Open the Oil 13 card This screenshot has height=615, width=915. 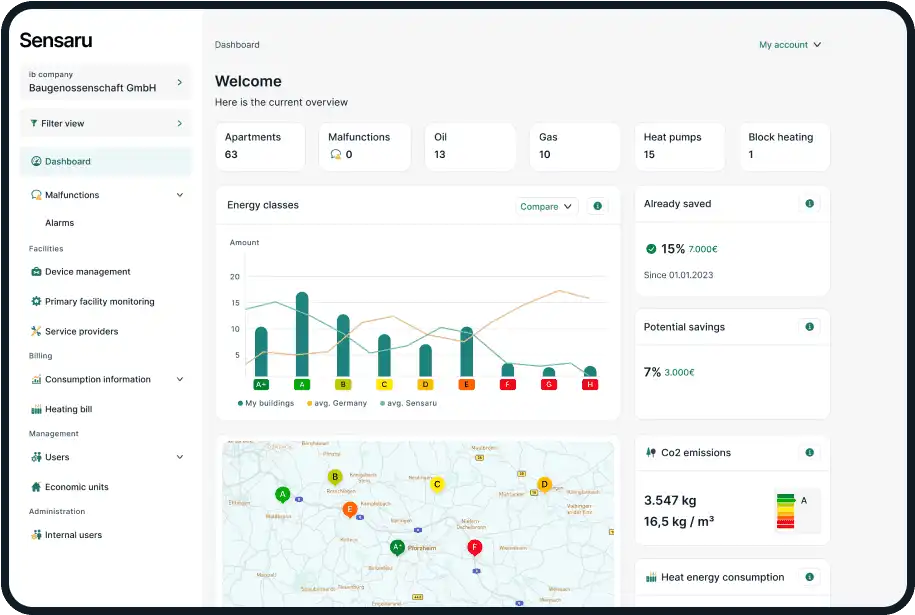pos(470,146)
